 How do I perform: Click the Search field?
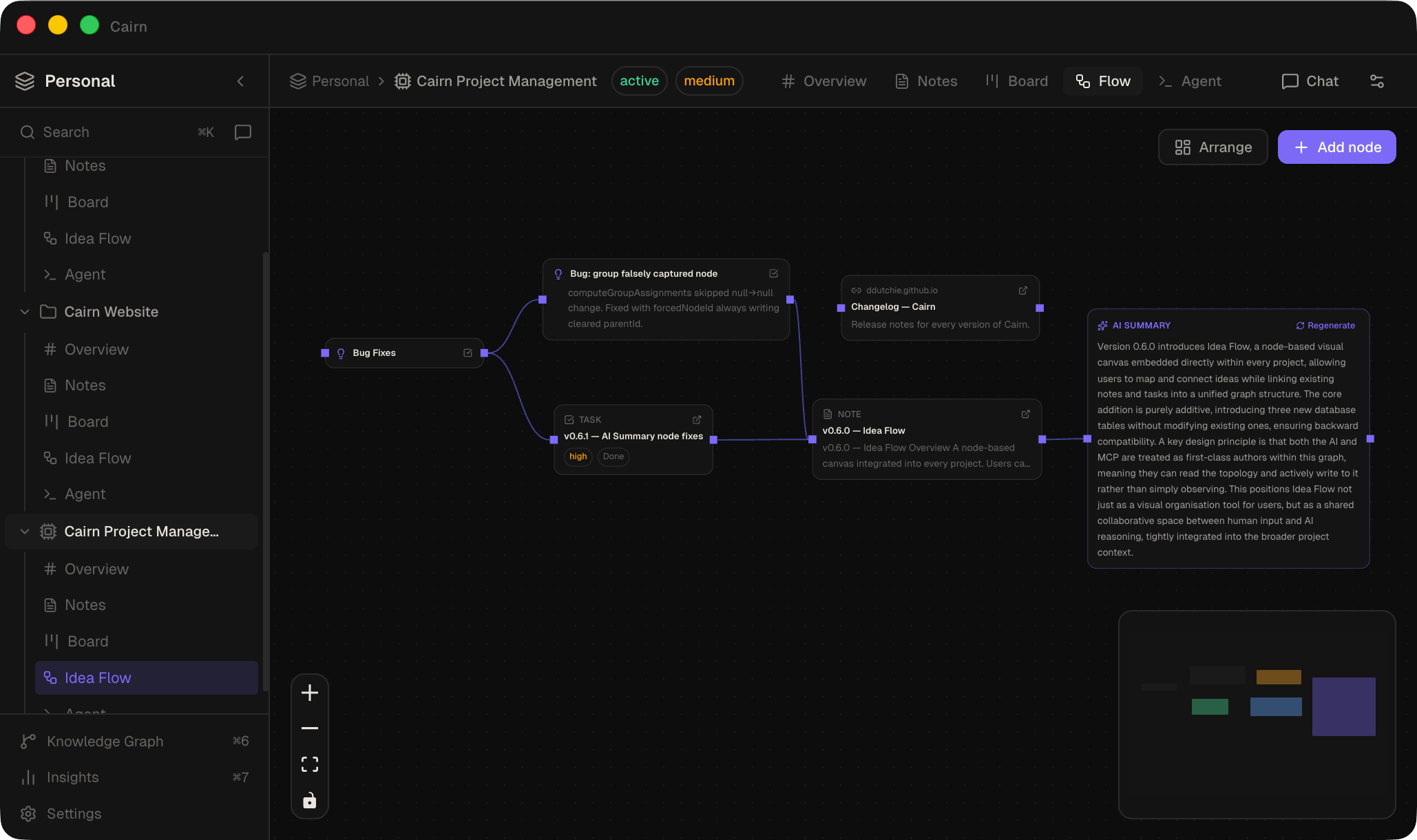pos(117,132)
